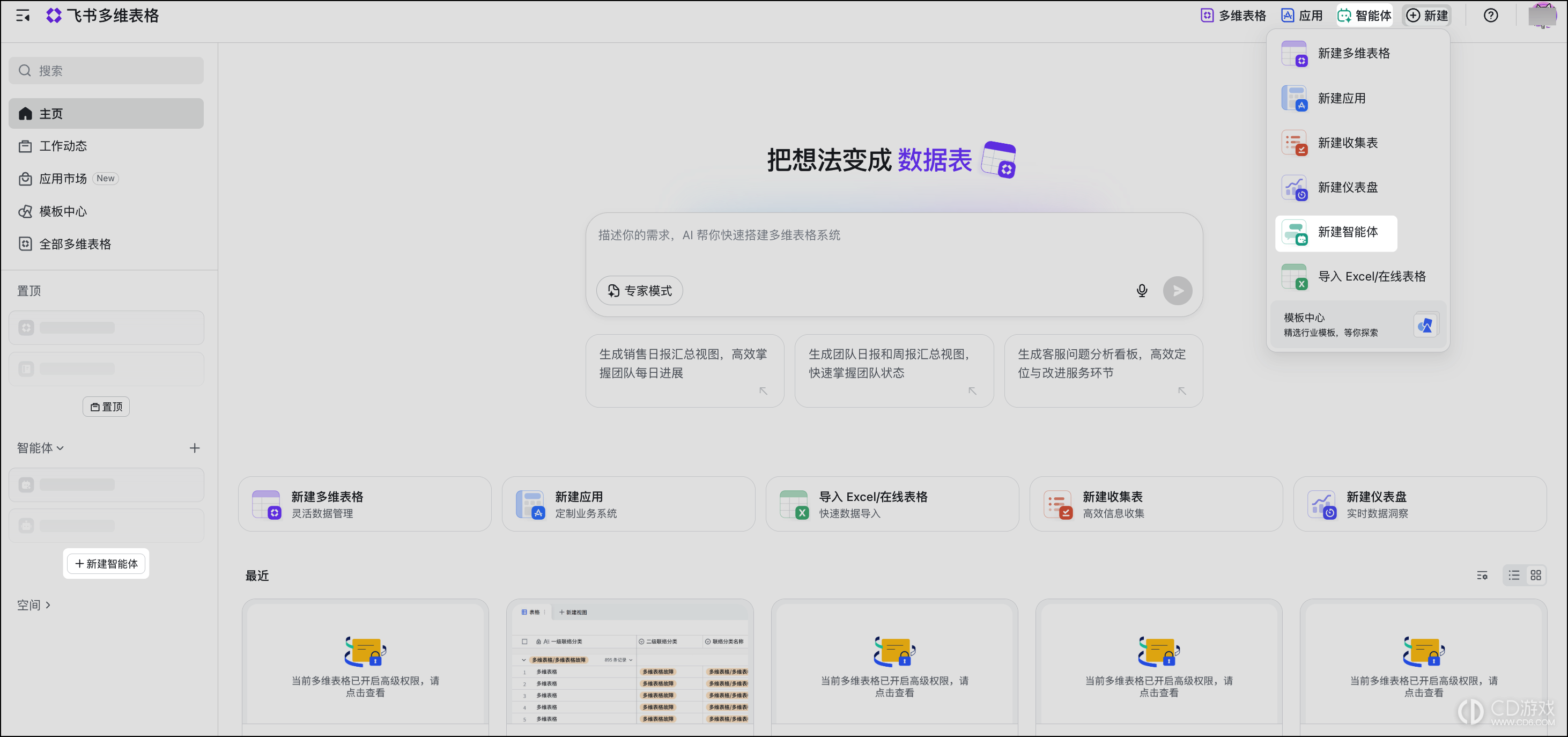The width and height of the screenshot is (1568, 737).
Task: Switch recent files to grid view
Action: [1536, 576]
